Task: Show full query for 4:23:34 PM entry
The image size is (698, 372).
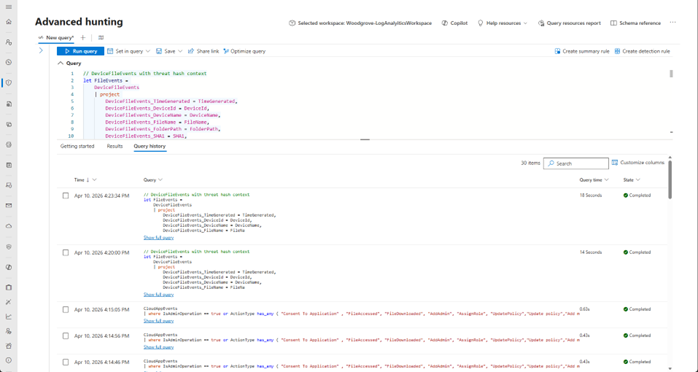Action: point(158,238)
